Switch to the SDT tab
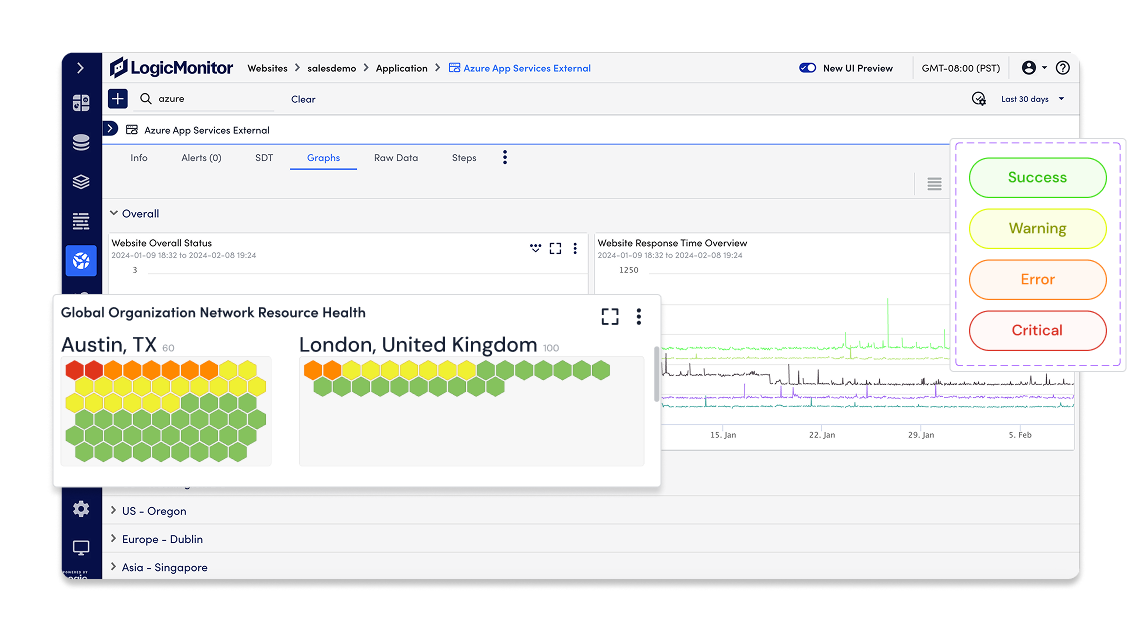Viewport: 1143px width, 644px height. click(x=264, y=158)
